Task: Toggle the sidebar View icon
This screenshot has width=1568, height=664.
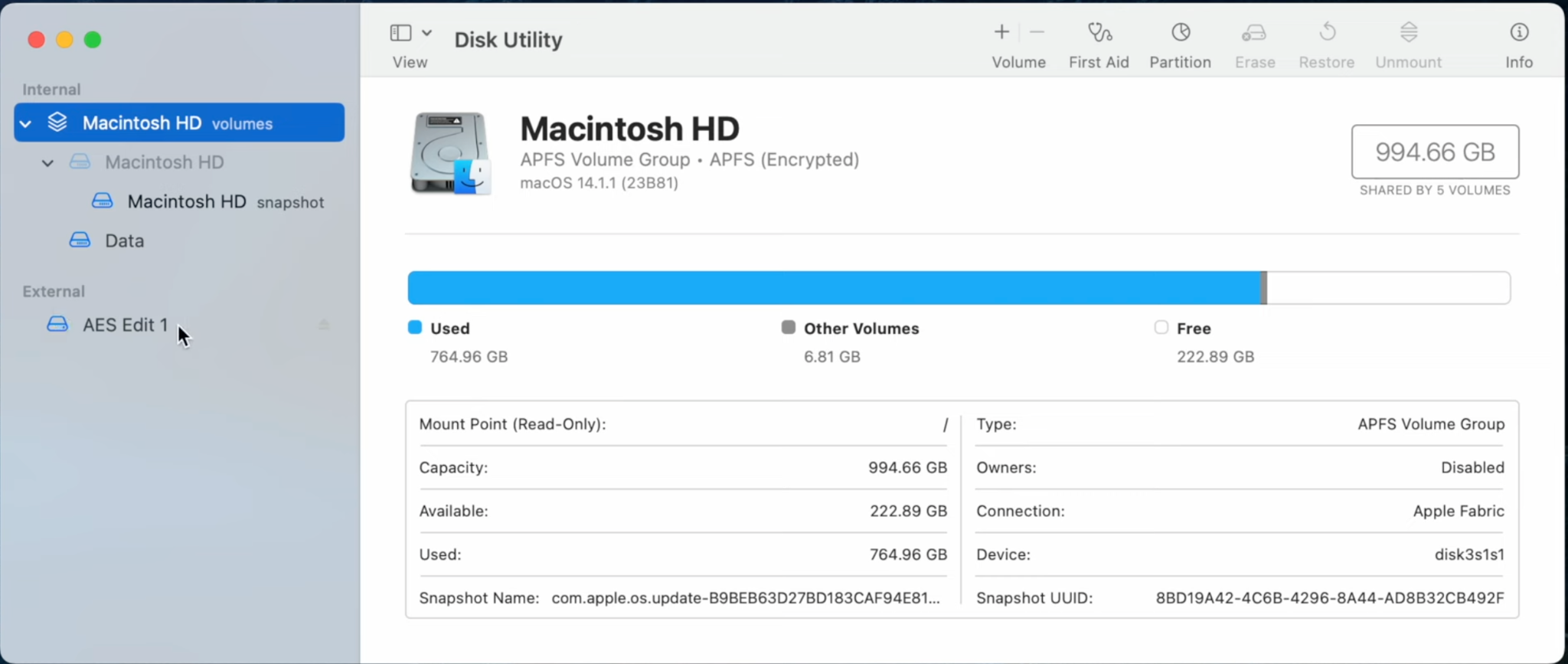Action: 400,32
